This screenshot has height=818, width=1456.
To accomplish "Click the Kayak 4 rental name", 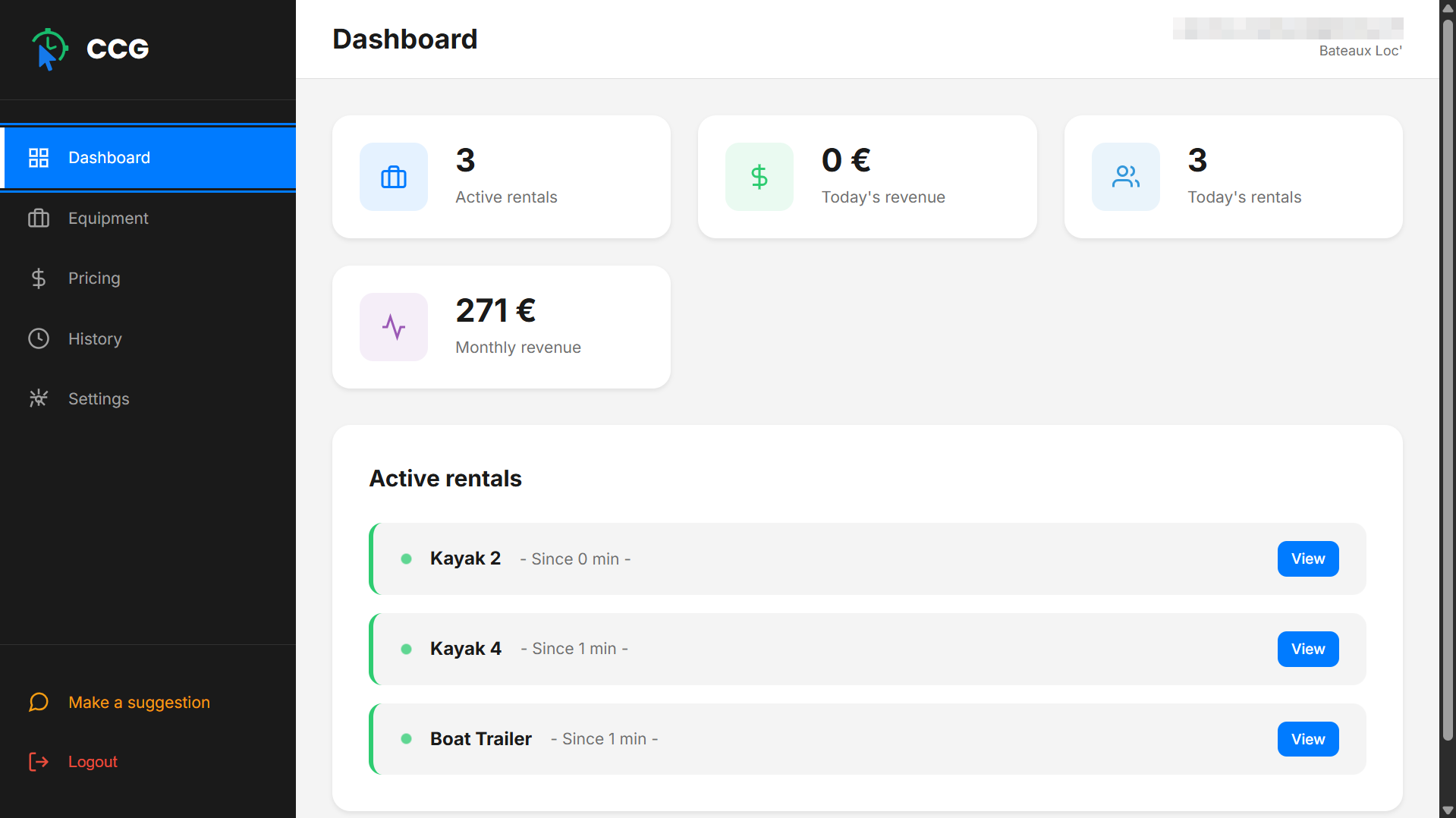I will [x=466, y=649].
